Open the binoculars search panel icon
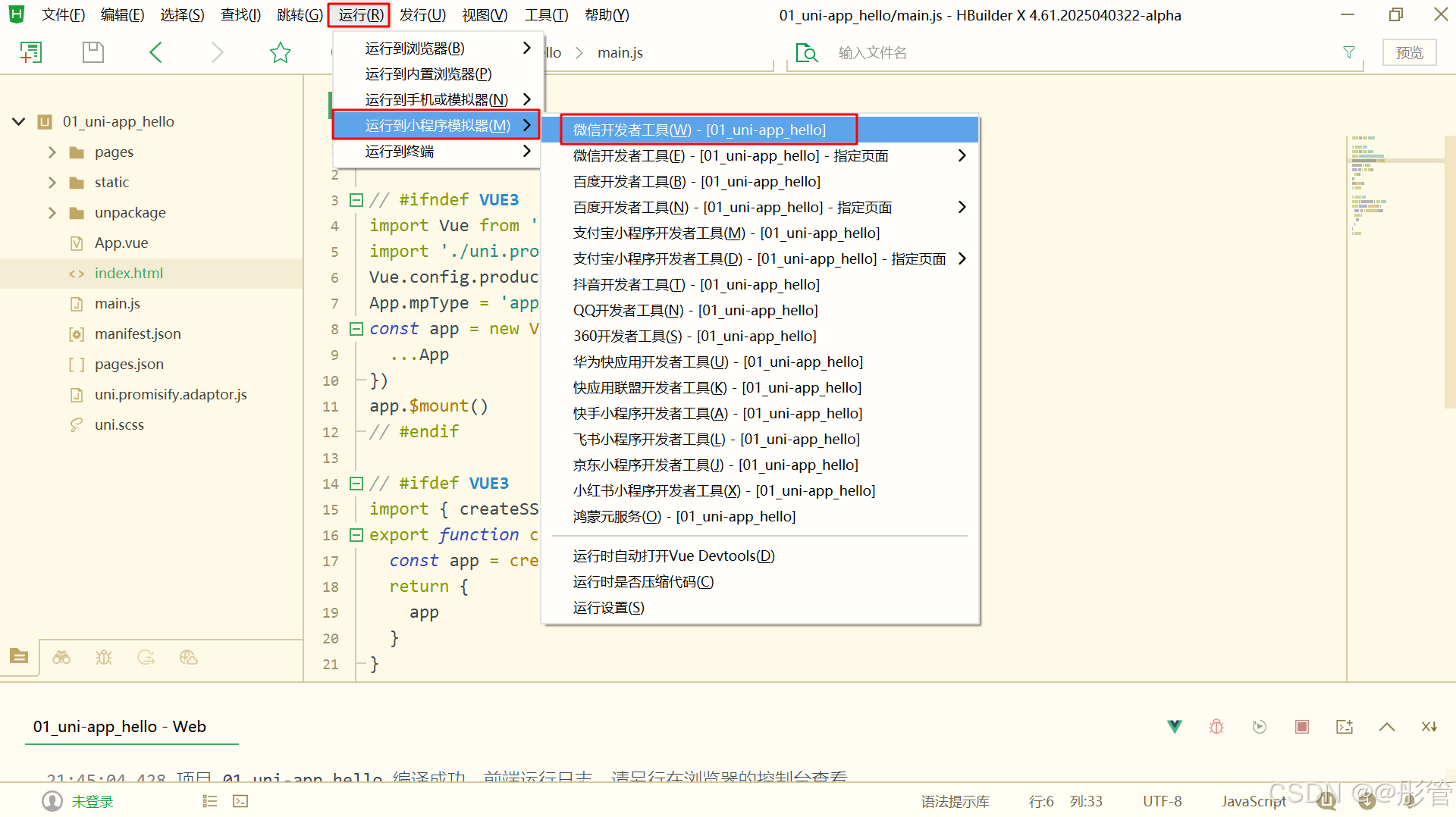Viewport: 1456px width, 817px height. point(61,657)
